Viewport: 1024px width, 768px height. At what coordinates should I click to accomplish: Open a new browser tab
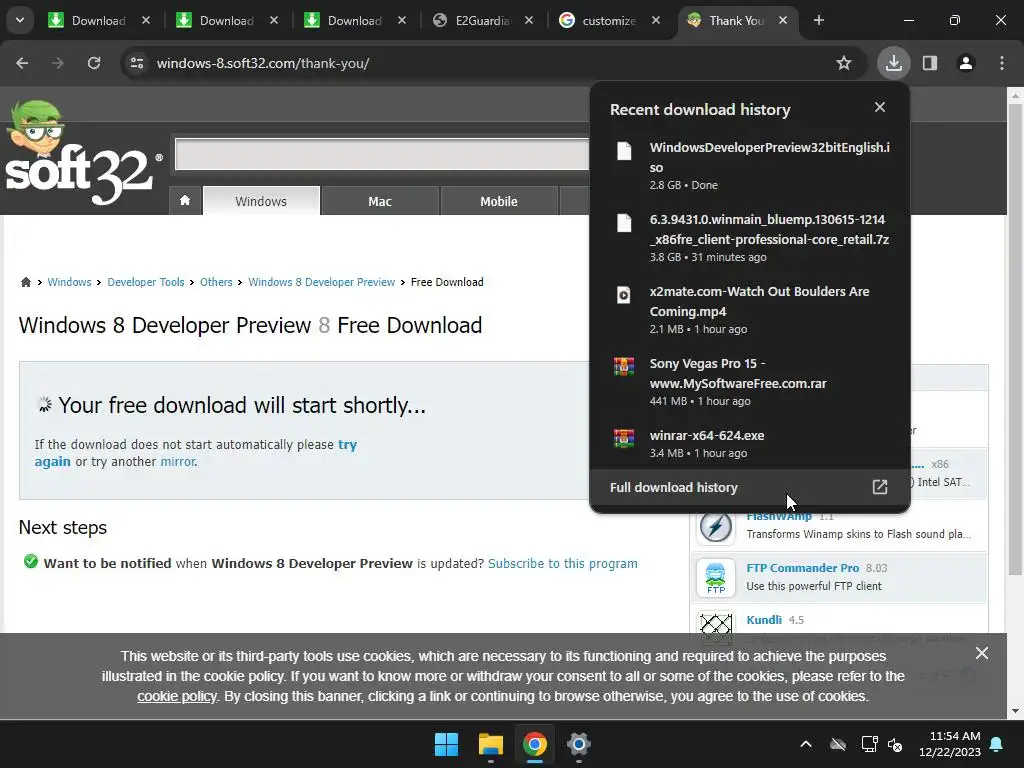pyautogui.click(x=818, y=20)
